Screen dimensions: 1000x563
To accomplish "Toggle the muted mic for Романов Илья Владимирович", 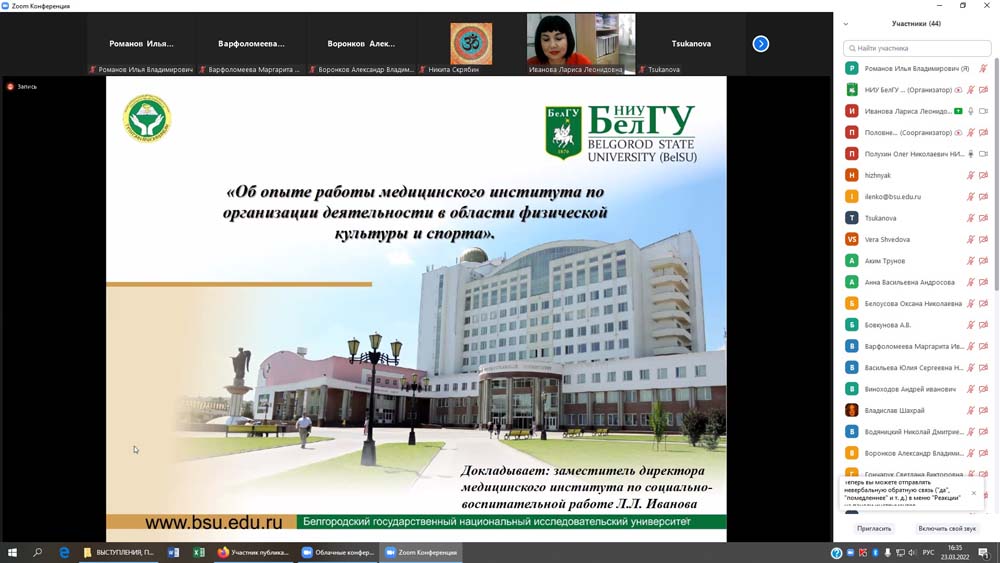I will 983,69.
